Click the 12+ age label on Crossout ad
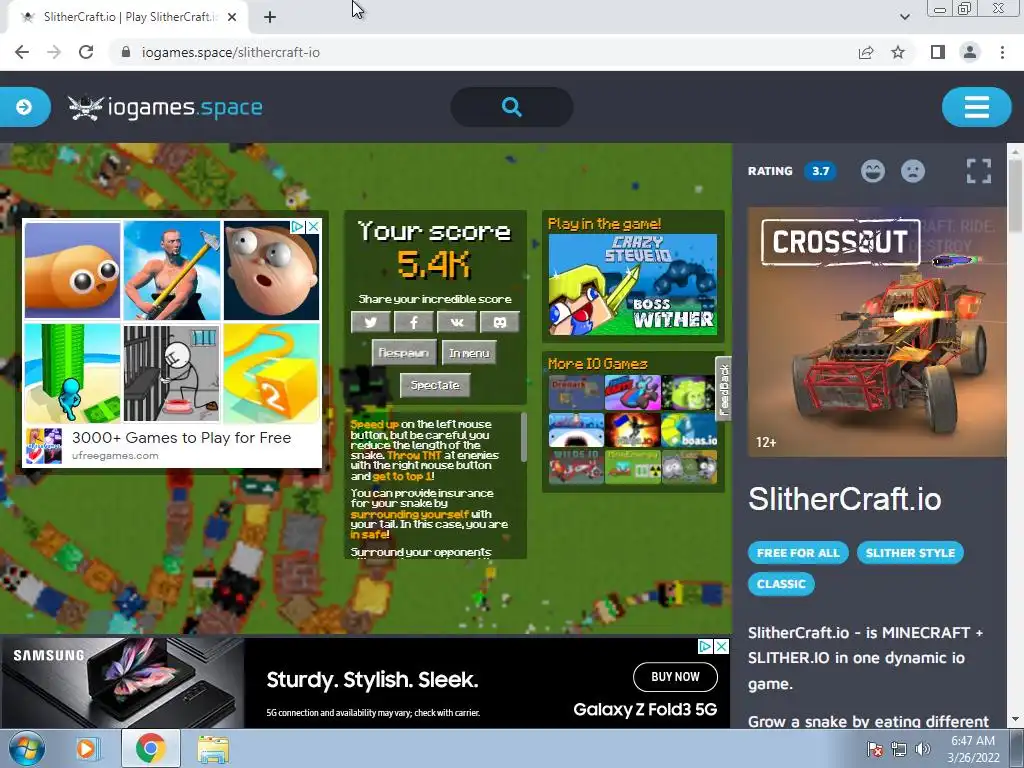This screenshot has height=768, width=1024. click(x=765, y=442)
